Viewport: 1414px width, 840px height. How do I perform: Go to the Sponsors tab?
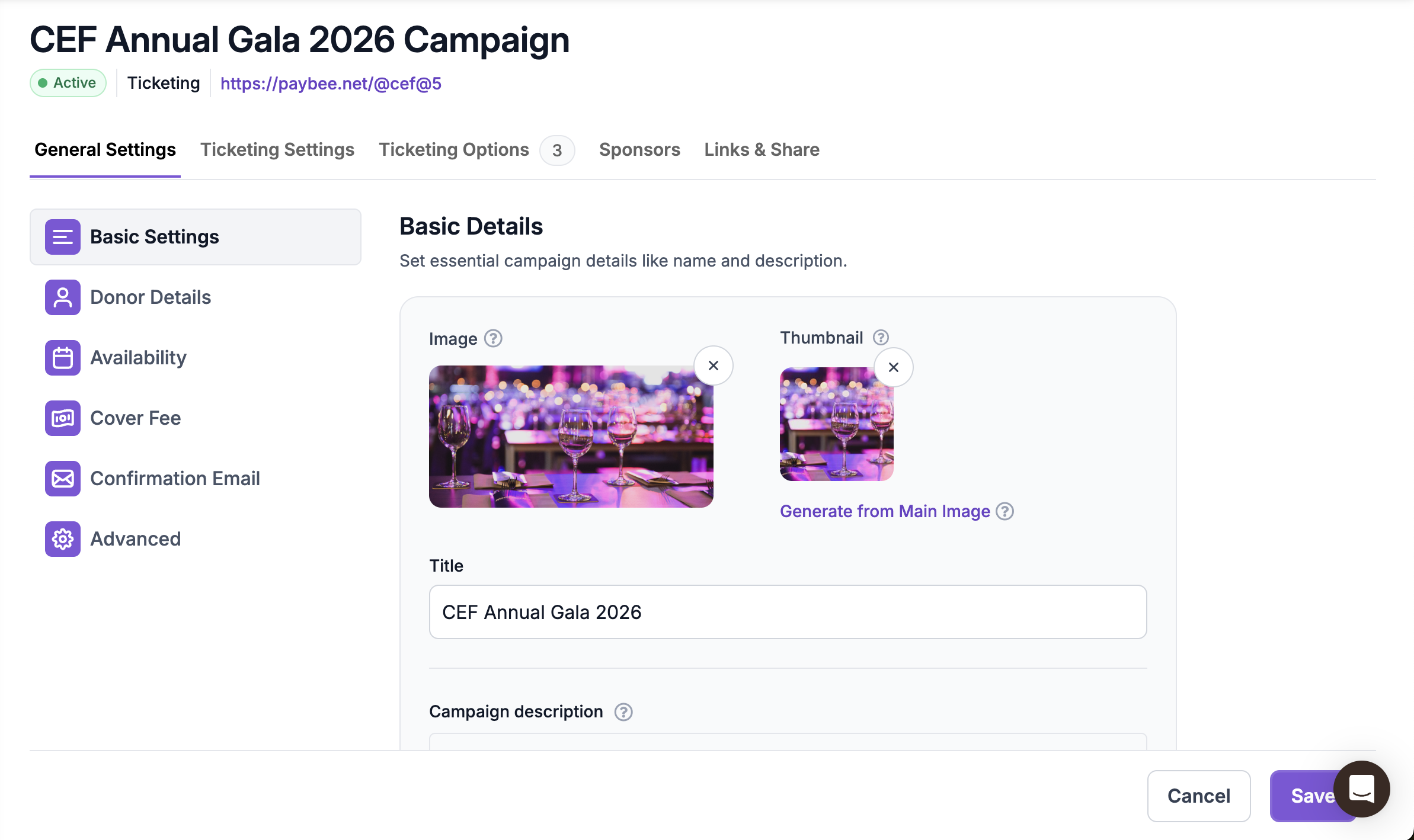[639, 150]
